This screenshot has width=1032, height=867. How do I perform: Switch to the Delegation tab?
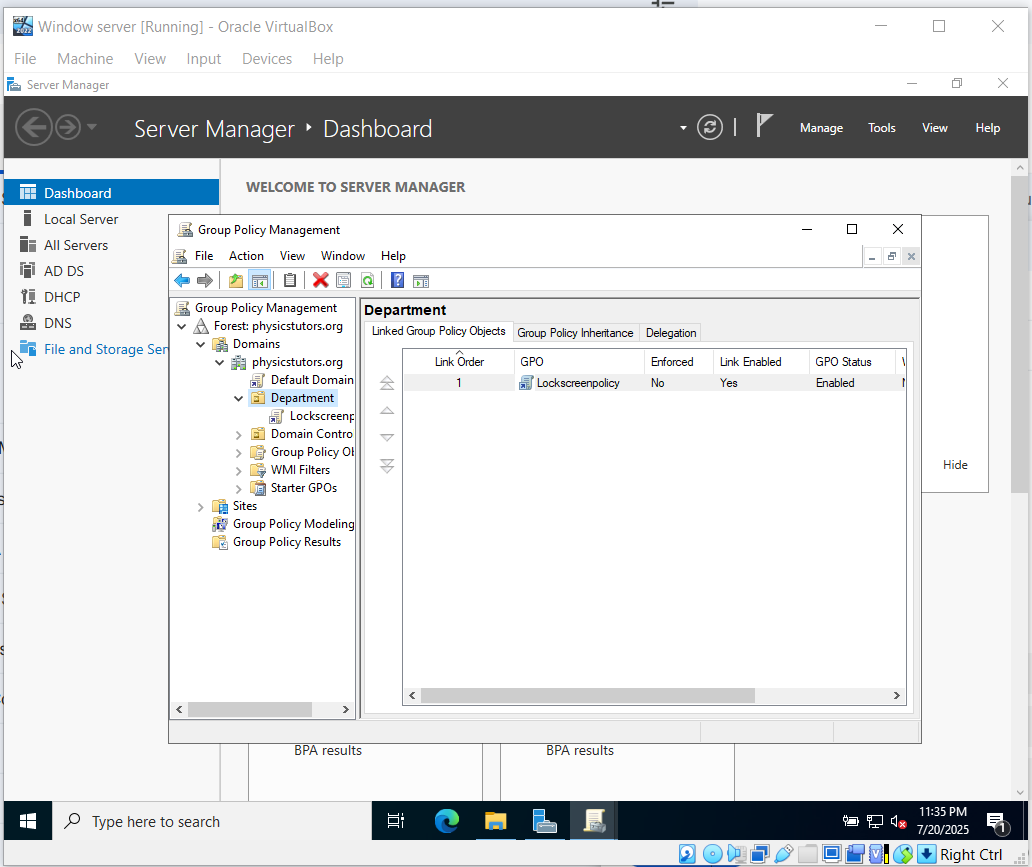coord(671,332)
